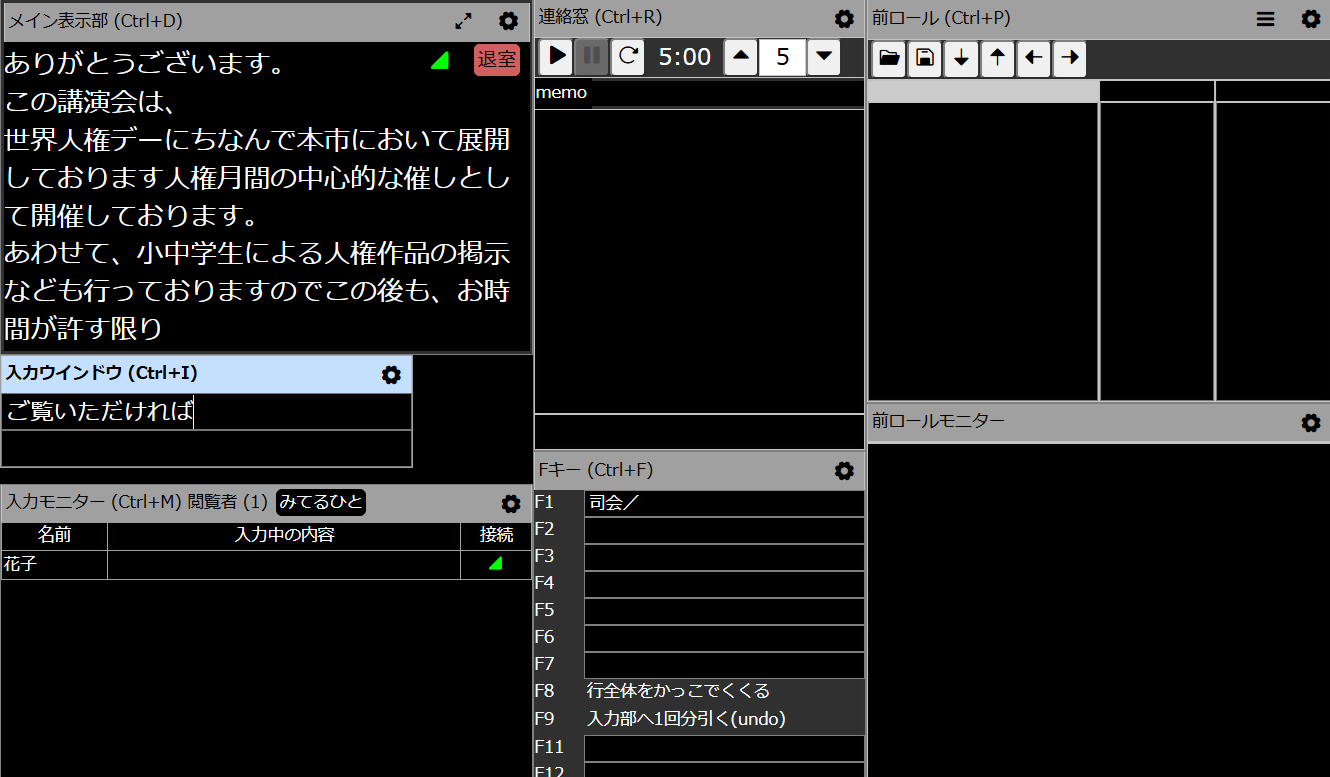Start the timer with the play button
The height and width of the screenshot is (777, 1330).
coord(556,57)
